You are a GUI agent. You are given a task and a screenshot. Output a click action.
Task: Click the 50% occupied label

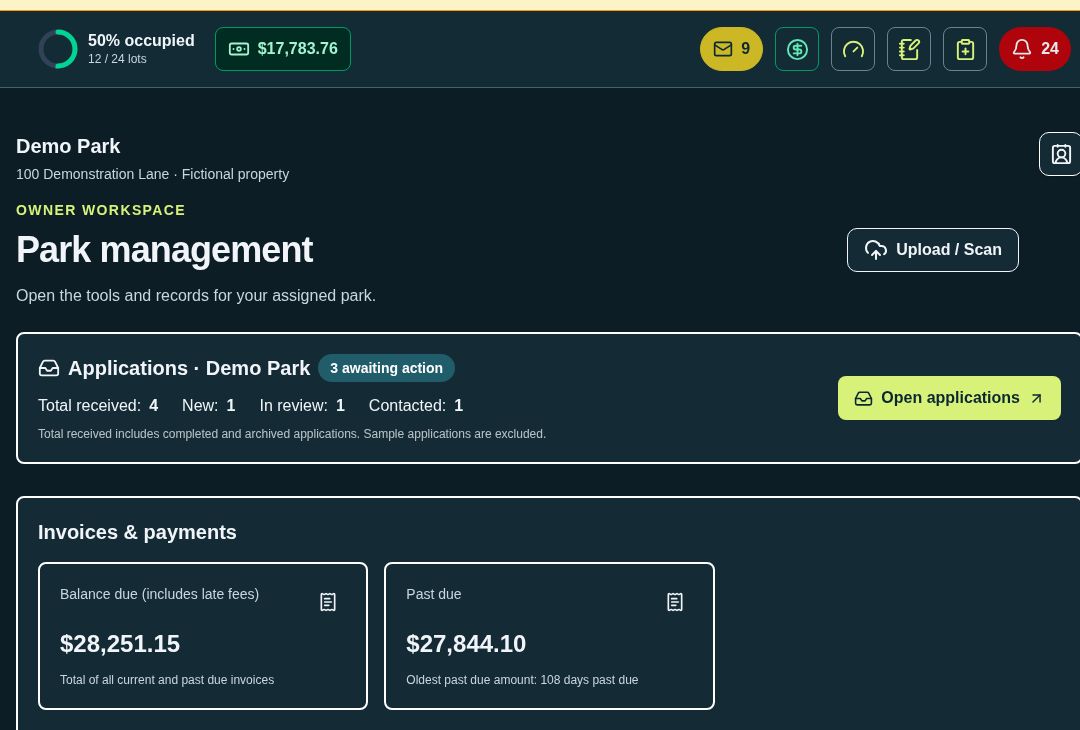[141, 41]
